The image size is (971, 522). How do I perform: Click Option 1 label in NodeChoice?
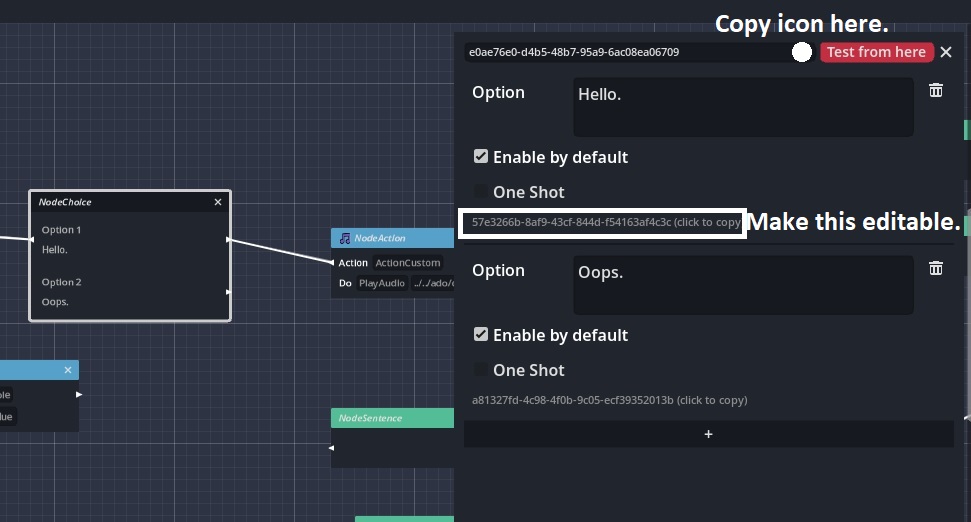pyautogui.click(x=61, y=230)
